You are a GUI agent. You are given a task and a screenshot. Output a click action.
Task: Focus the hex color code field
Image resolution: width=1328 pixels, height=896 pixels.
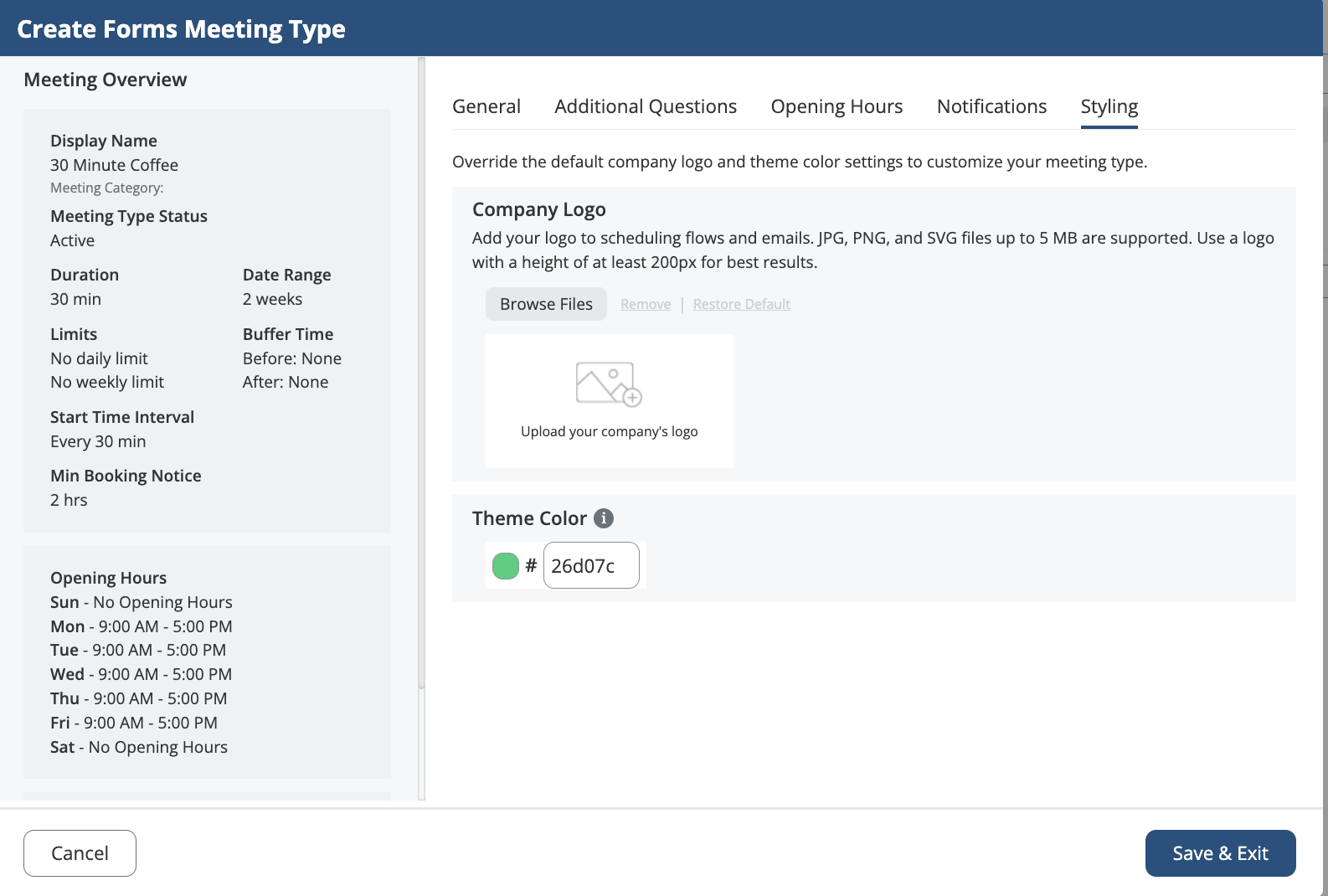point(591,566)
